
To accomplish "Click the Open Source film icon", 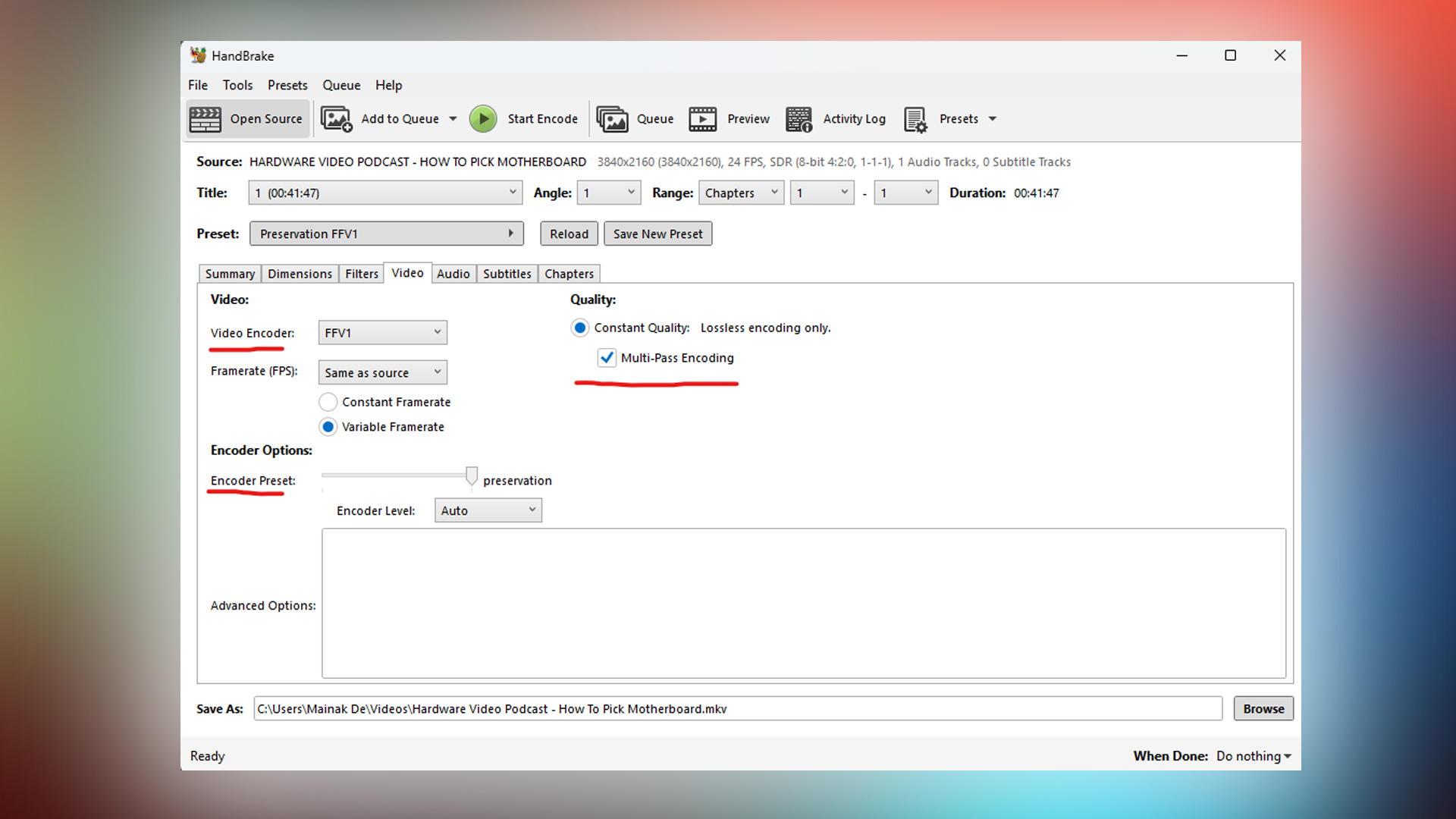I will tap(205, 119).
